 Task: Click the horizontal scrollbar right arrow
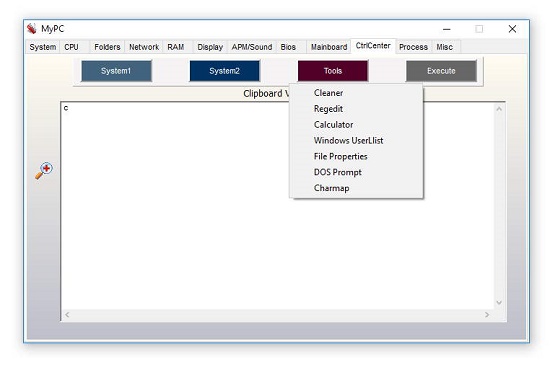pyautogui.click(x=487, y=315)
